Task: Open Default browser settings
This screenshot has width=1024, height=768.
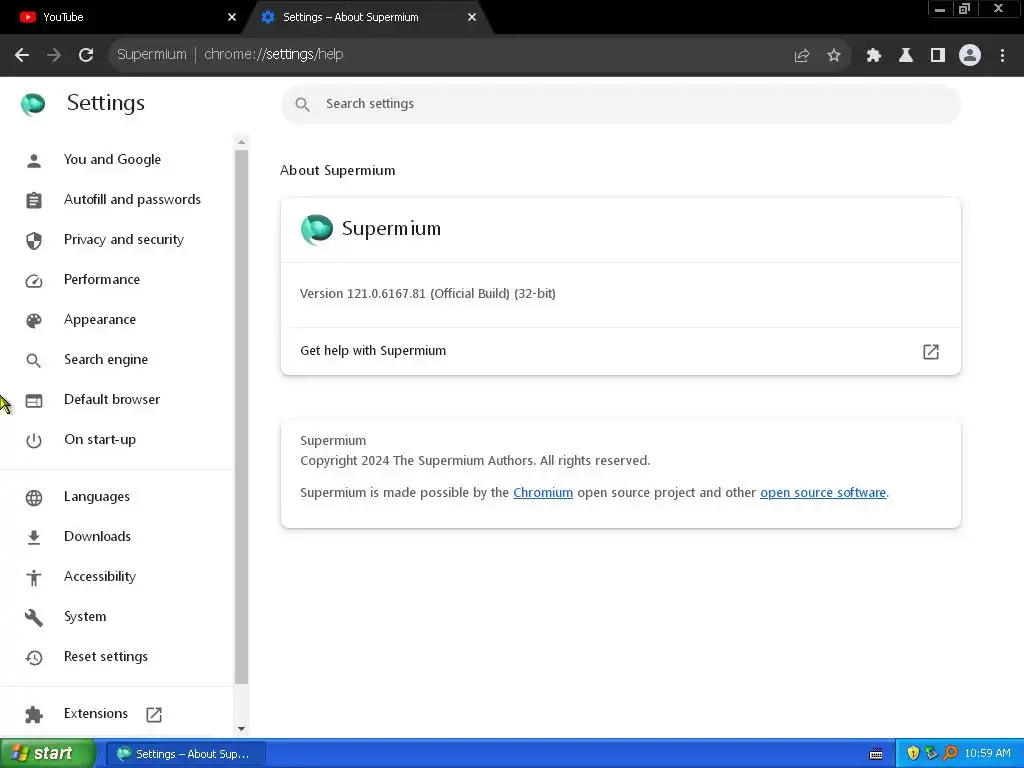Action: tap(112, 400)
